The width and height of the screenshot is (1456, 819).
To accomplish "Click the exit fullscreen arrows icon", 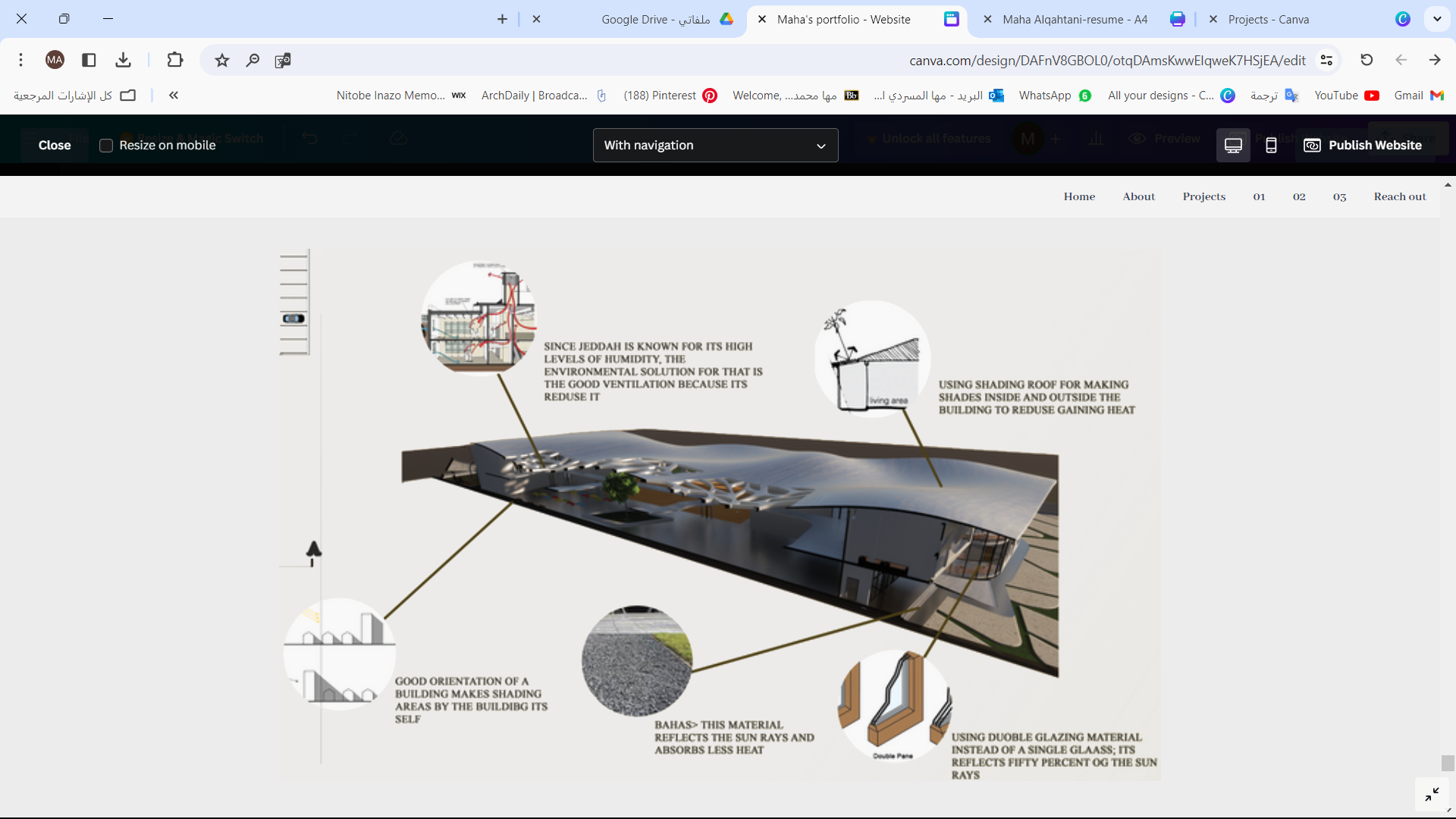I will tap(1432, 794).
